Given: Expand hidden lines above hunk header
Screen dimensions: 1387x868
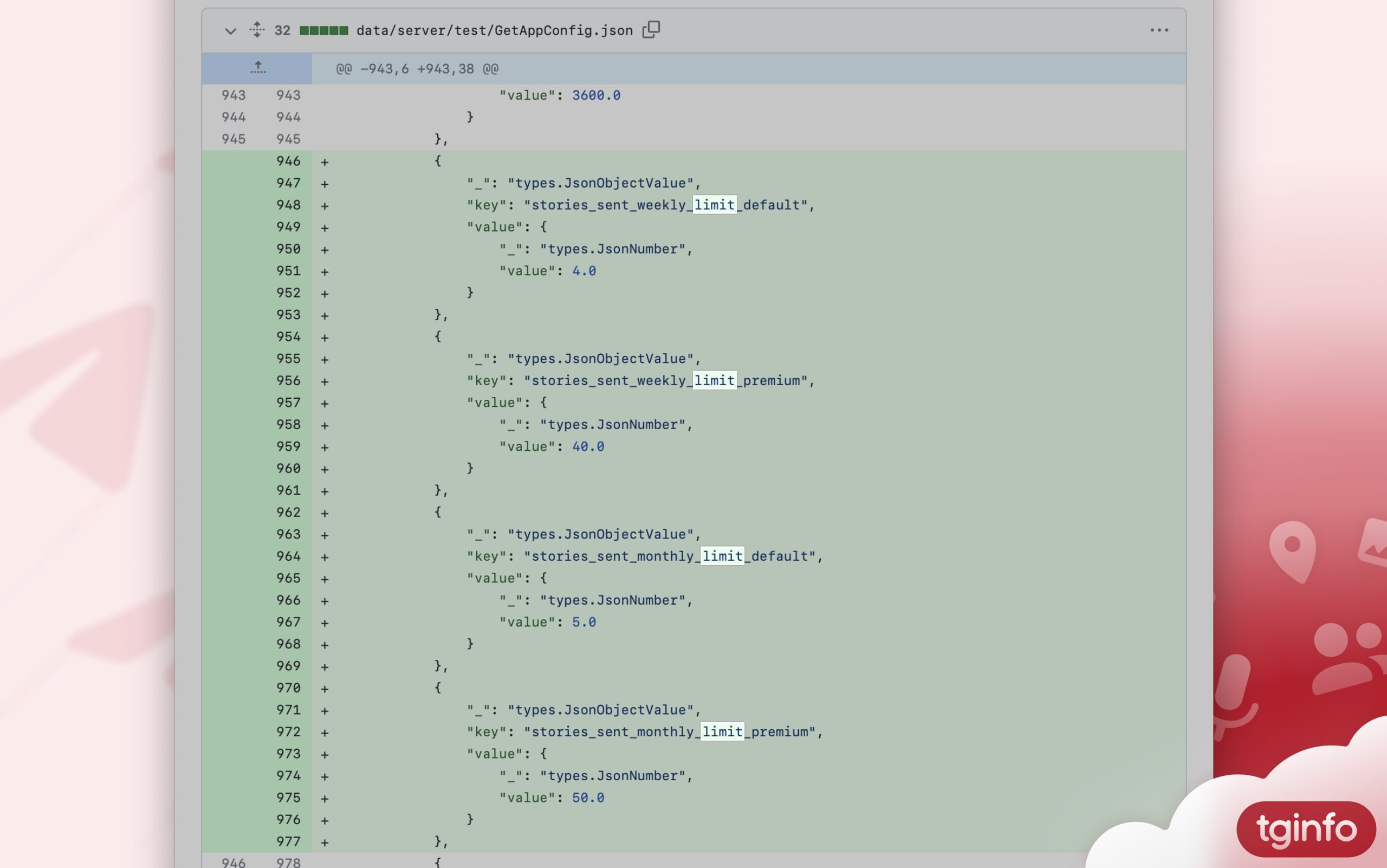Looking at the screenshot, I should click(x=258, y=68).
